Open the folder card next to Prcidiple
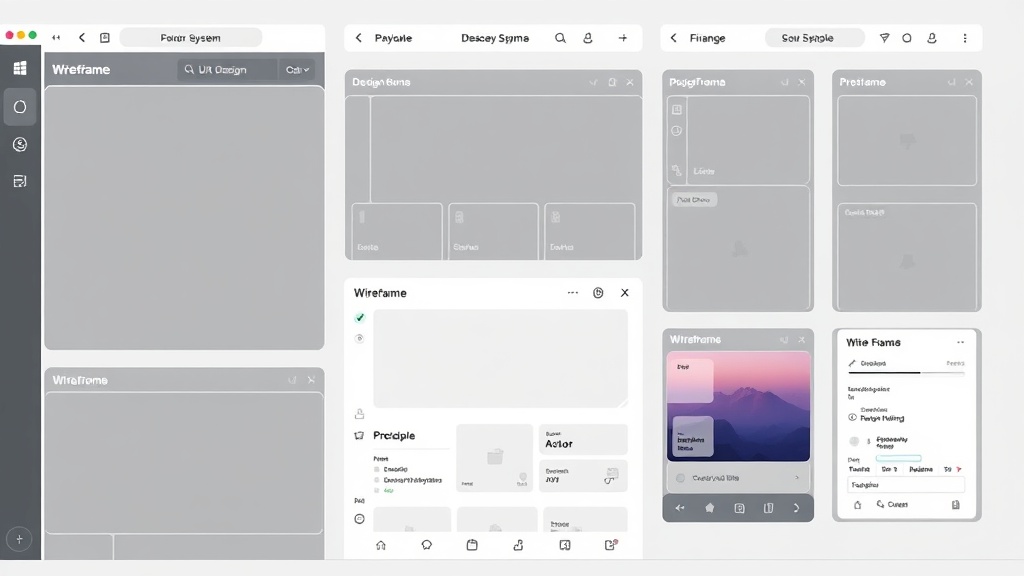This screenshot has height=576, width=1024. (494, 458)
